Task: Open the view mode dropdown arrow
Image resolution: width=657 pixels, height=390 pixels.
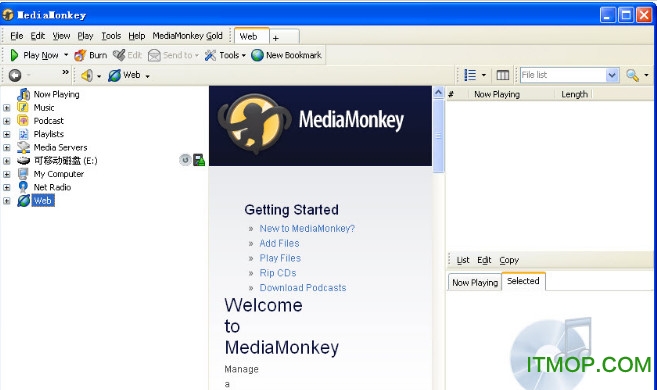Action: pyautogui.click(x=484, y=75)
